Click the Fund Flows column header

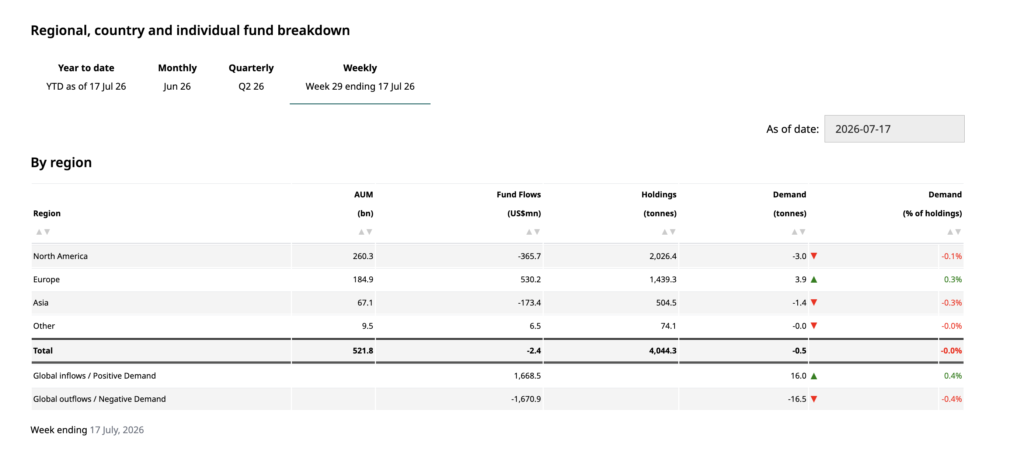pos(519,204)
